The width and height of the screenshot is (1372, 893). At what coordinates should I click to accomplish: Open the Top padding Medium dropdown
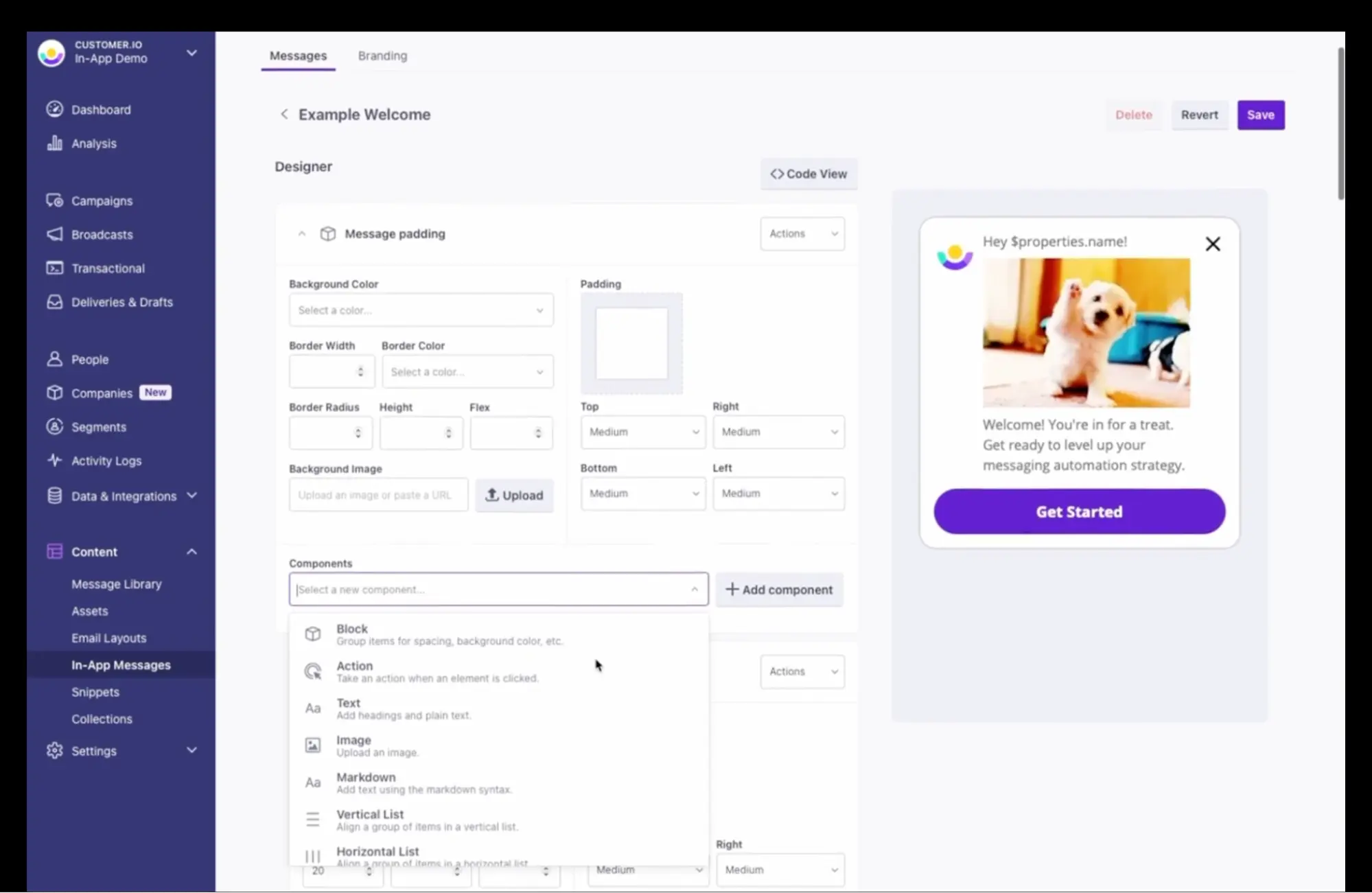642,432
